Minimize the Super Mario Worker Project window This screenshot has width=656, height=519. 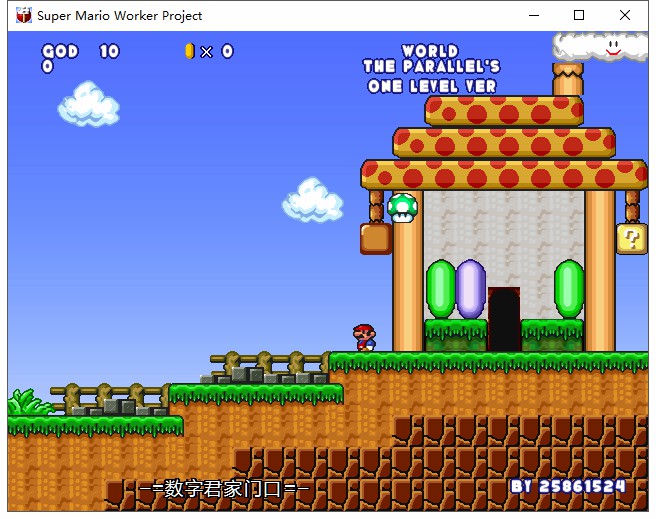click(534, 15)
